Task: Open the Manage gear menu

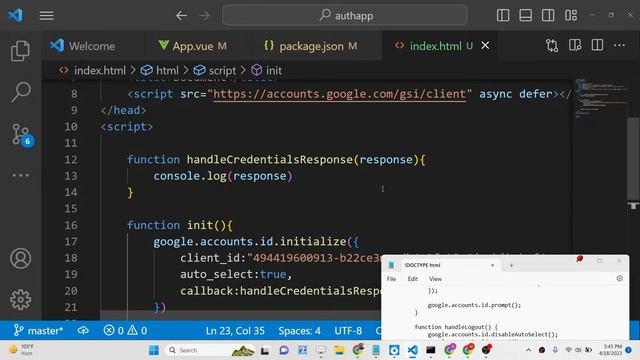Action: coord(20,300)
